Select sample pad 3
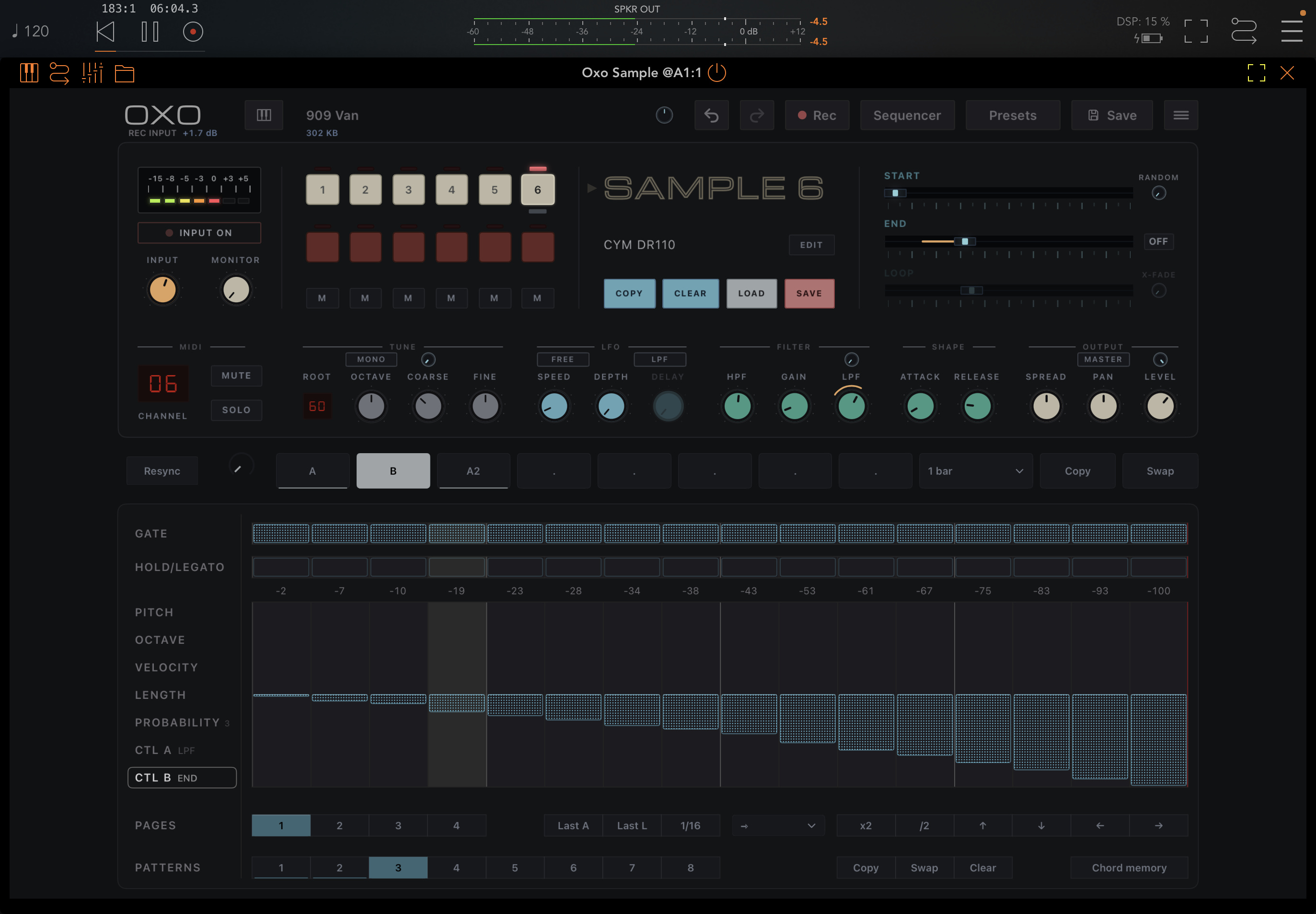1316x914 pixels. (x=408, y=190)
